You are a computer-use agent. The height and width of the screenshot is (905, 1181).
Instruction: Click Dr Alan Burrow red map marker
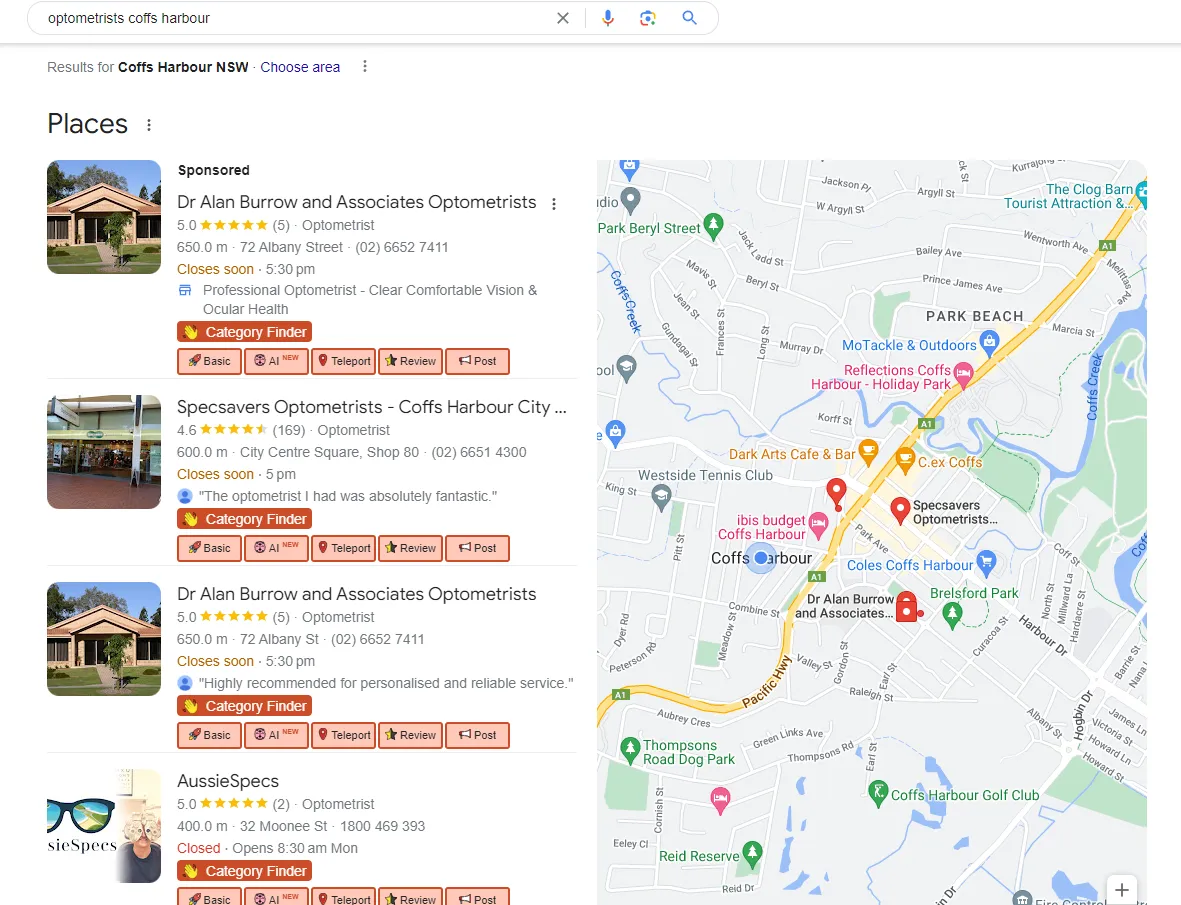(x=907, y=606)
